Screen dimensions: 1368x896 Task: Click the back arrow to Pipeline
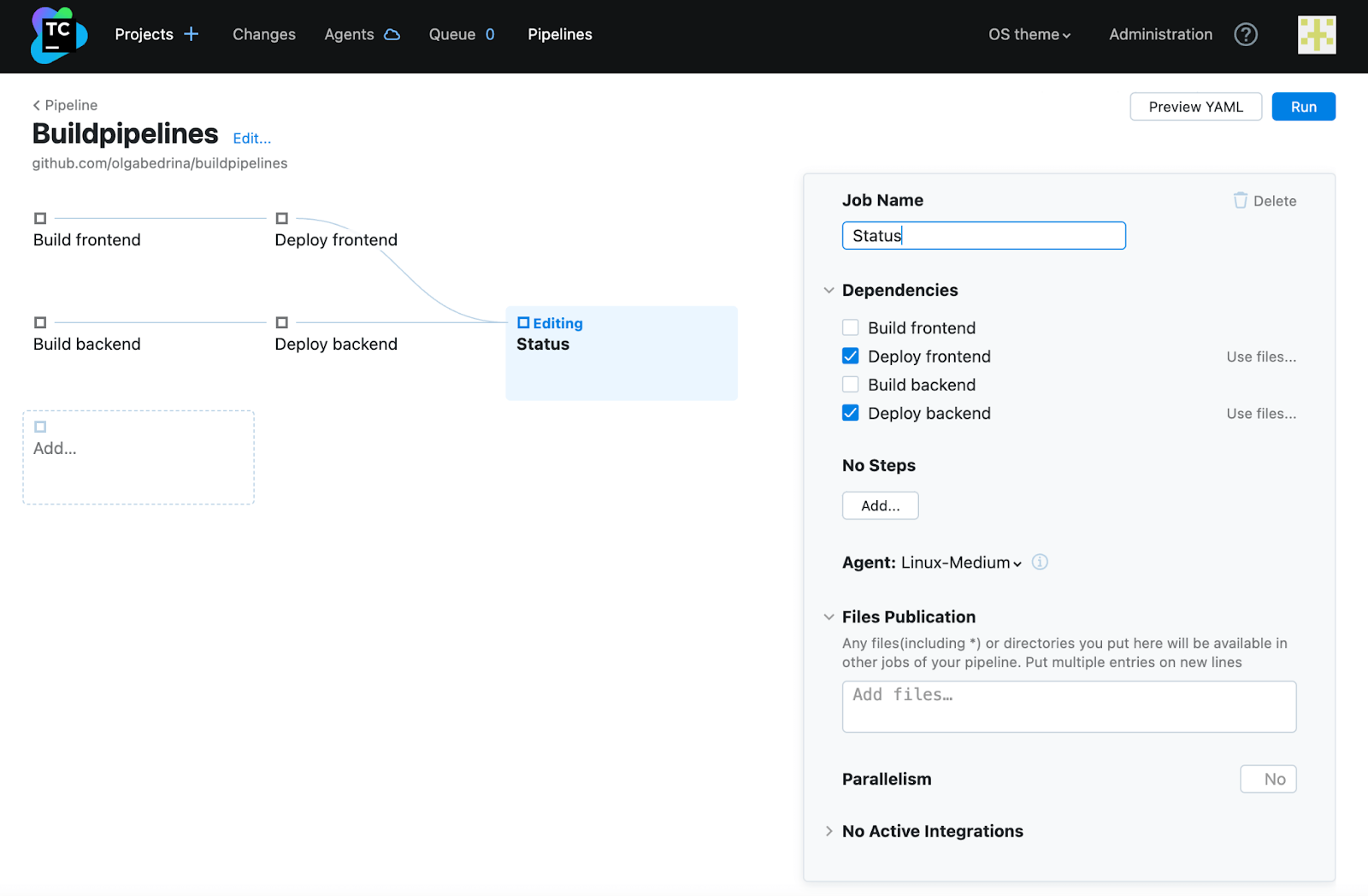(x=37, y=105)
